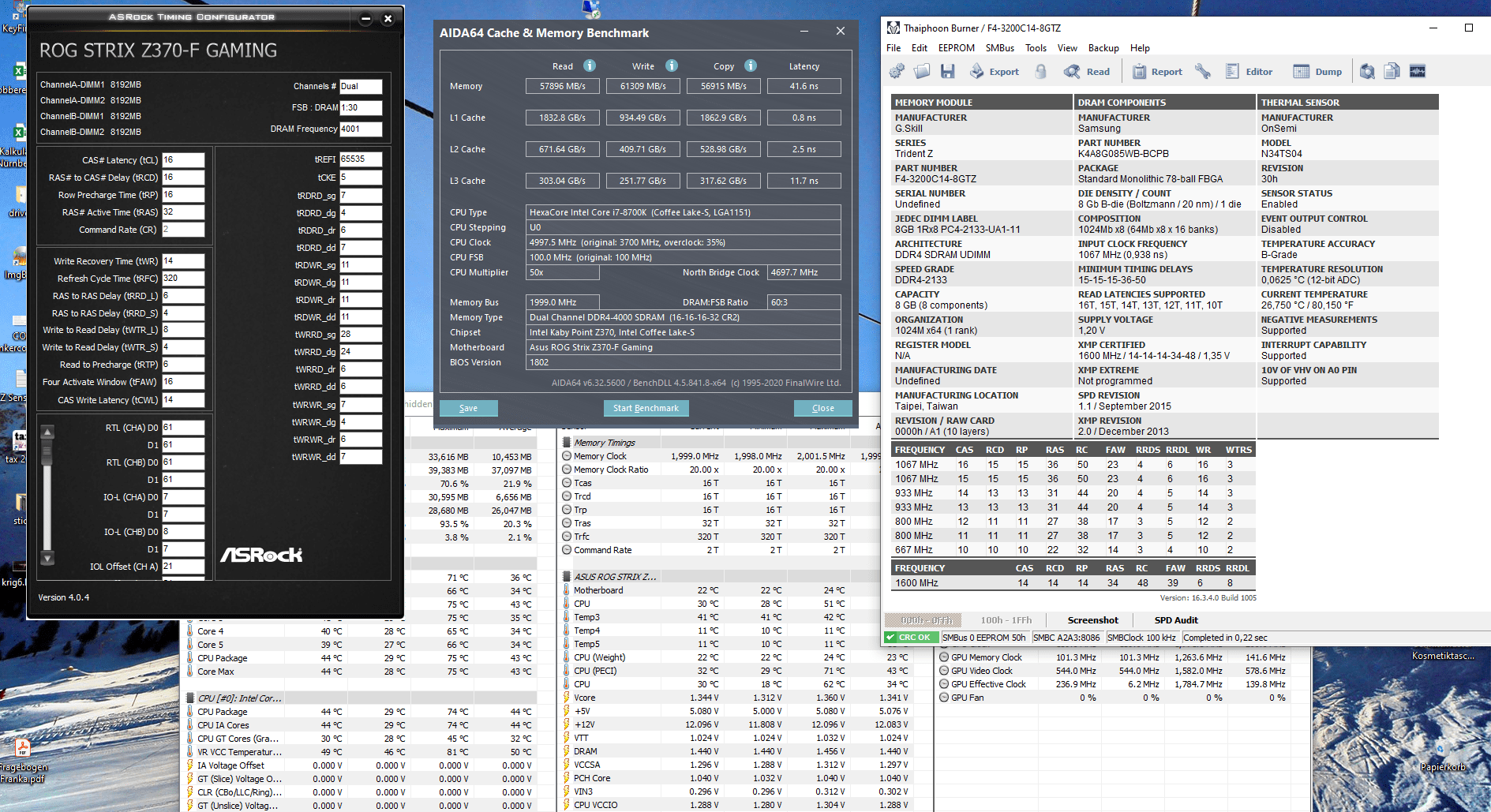
Task: Click the gear settings icon in Thaiphoon Burner toolbar
Action: [897, 72]
